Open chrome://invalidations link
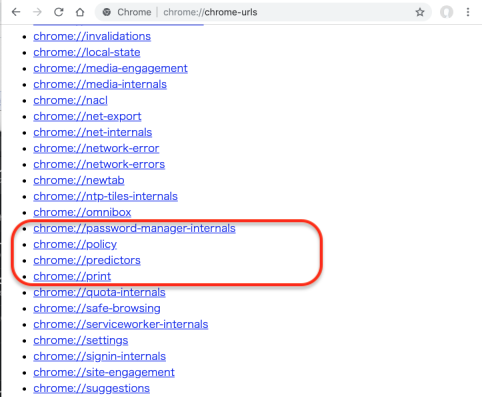 [92, 36]
